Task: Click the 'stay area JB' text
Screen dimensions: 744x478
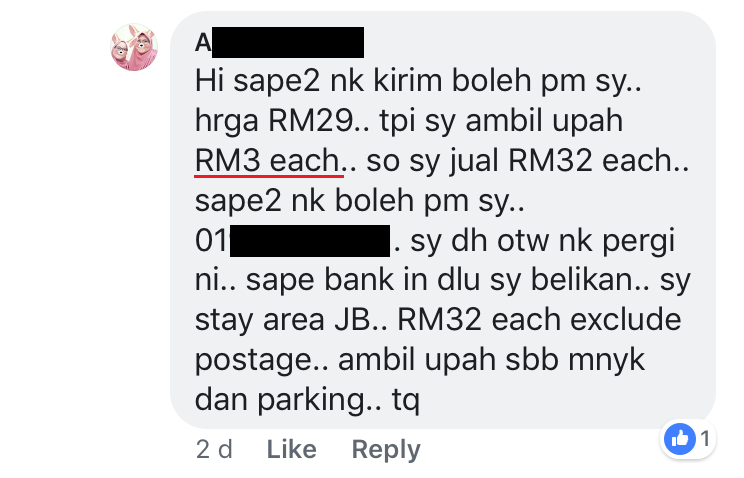Action: pos(283,320)
